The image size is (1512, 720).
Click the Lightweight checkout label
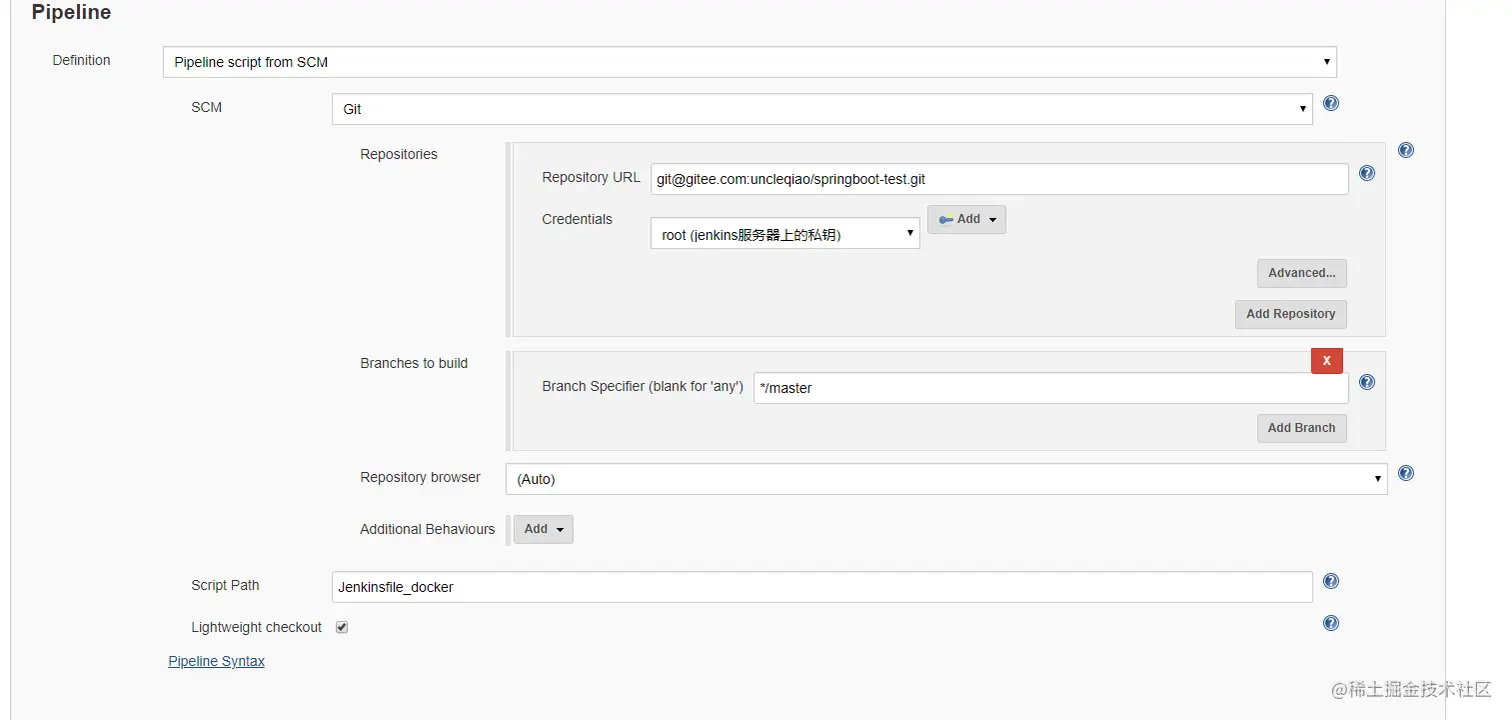pyautogui.click(x=257, y=627)
